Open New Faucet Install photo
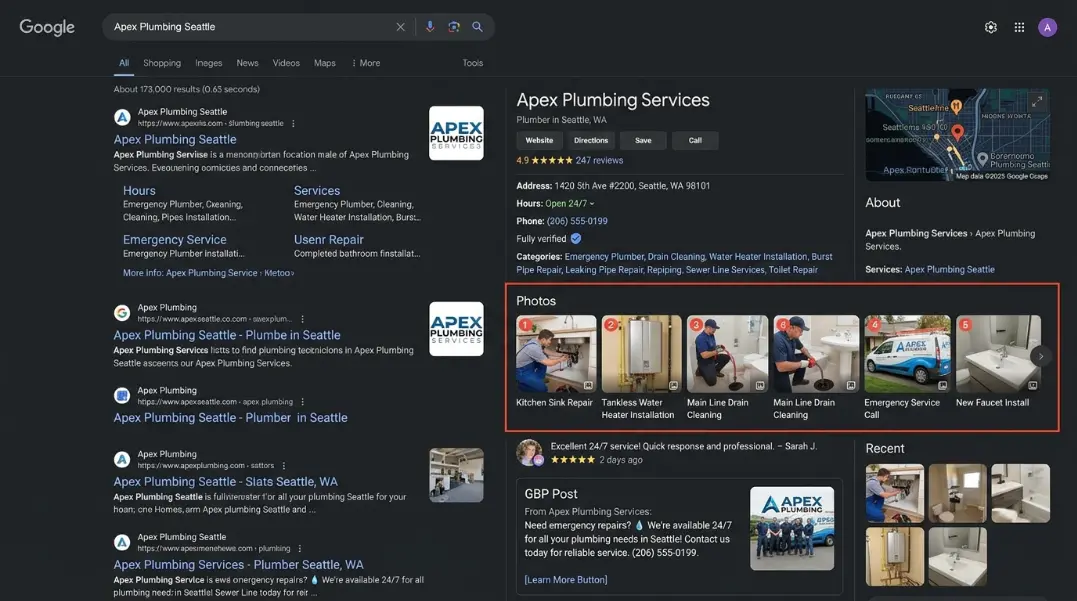Screen dimensions: 1077x601 tap(998, 354)
